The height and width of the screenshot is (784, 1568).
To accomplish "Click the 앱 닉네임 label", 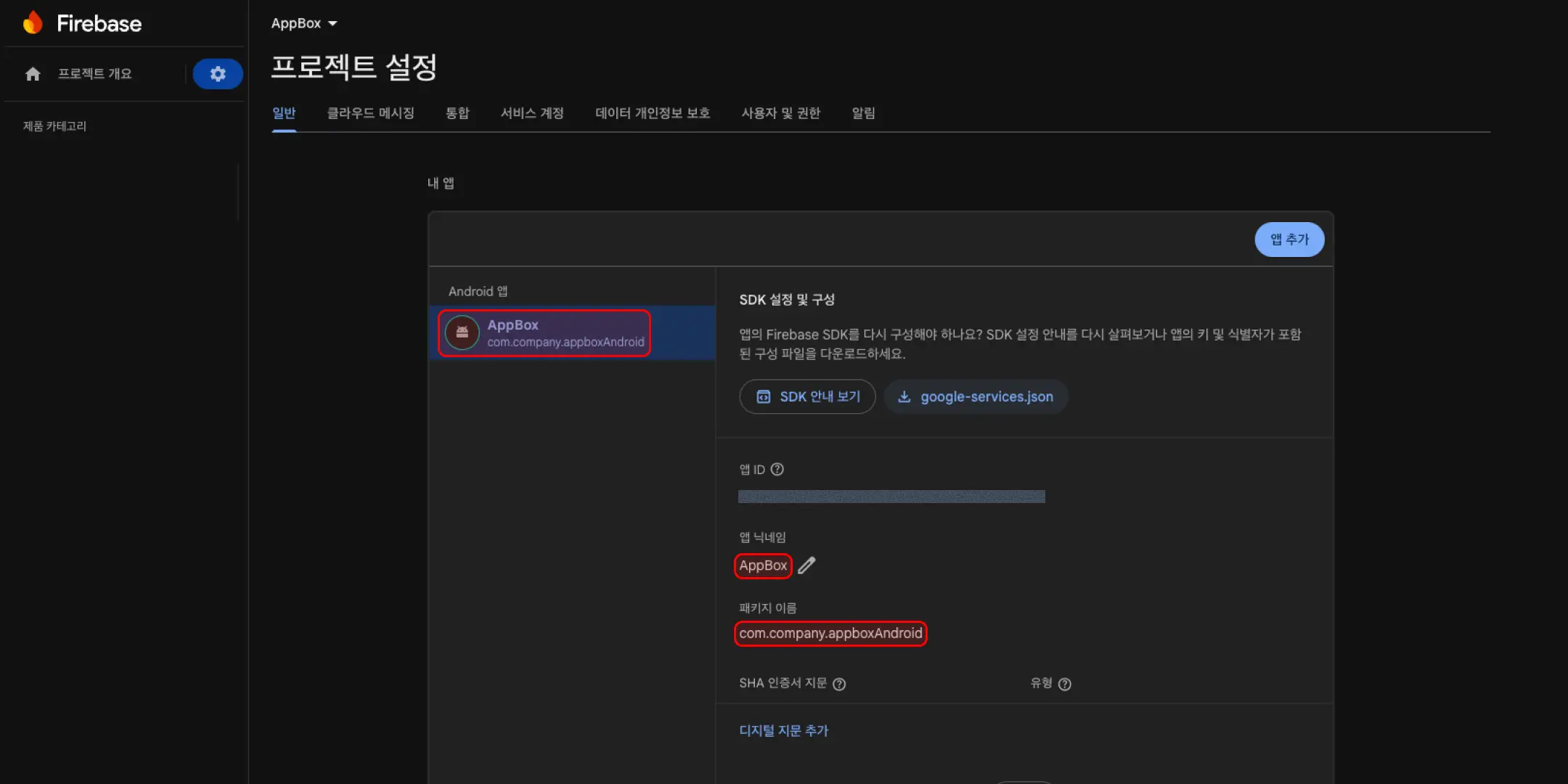I will [762, 537].
